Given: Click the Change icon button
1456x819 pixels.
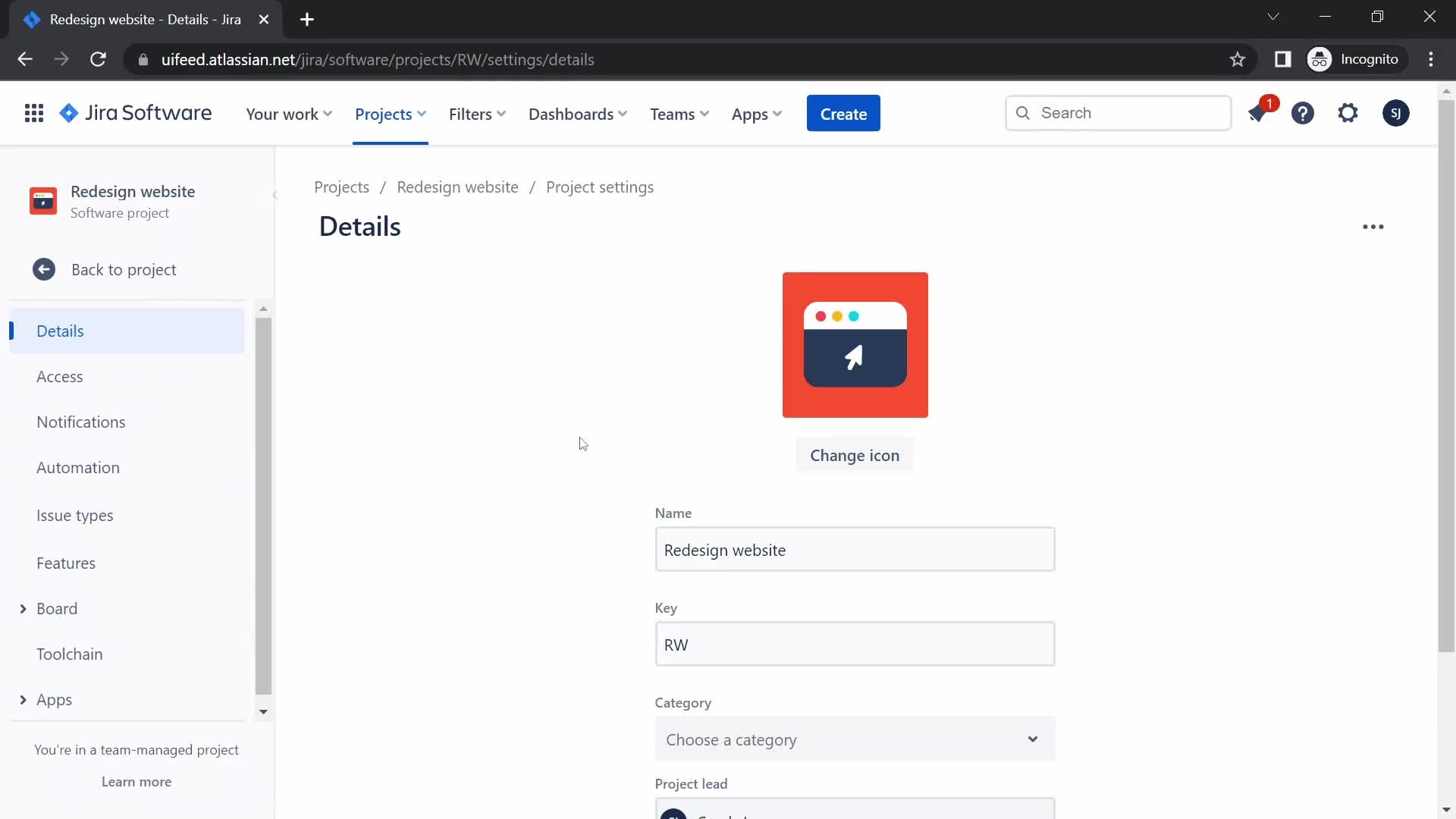Looking at the screenshot, I should (855, 455).
